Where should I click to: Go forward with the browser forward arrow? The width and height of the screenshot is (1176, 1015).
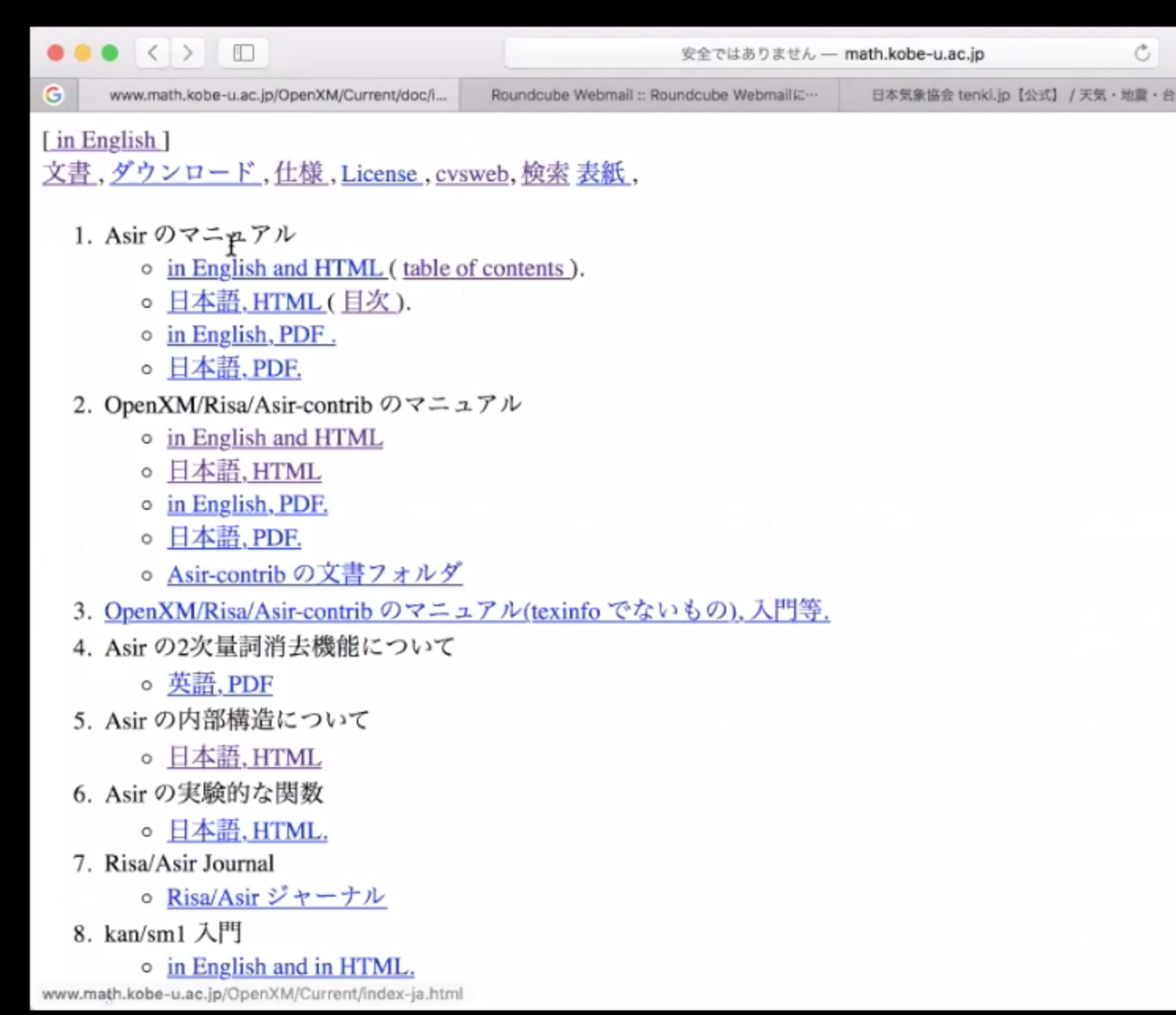coord(188,53)
